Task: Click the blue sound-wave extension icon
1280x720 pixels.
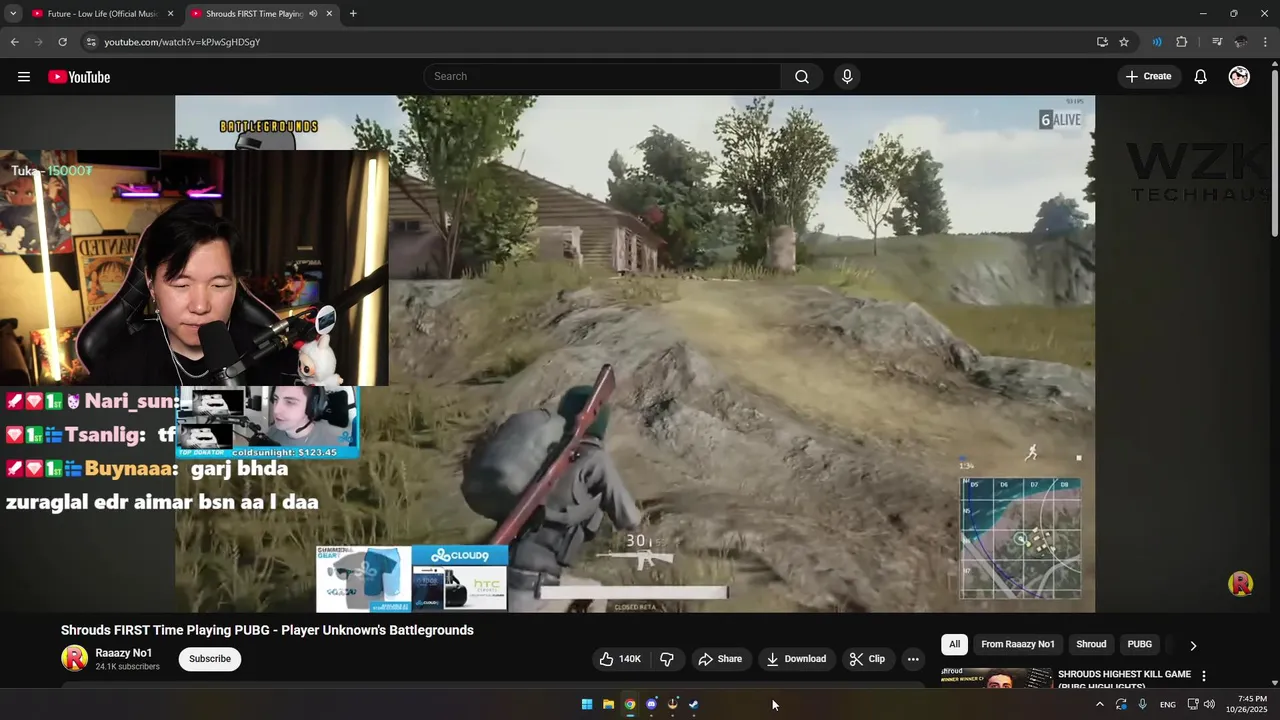Action: click(x=1157, y=42)
